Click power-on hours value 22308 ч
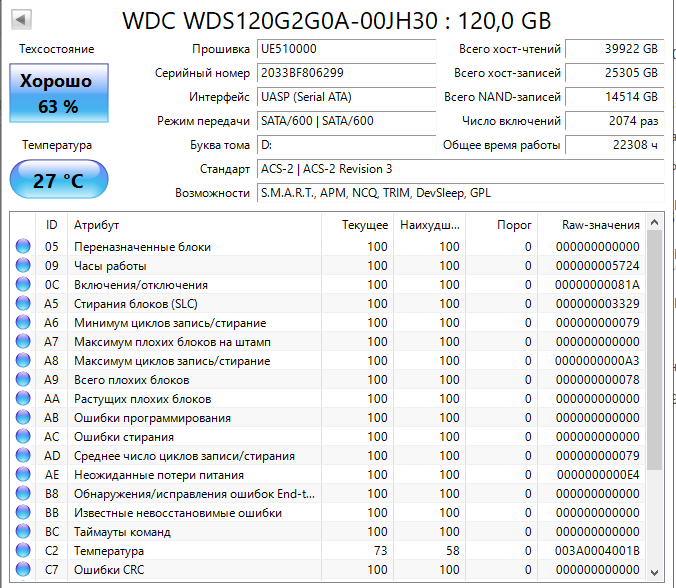 point(614,145)
